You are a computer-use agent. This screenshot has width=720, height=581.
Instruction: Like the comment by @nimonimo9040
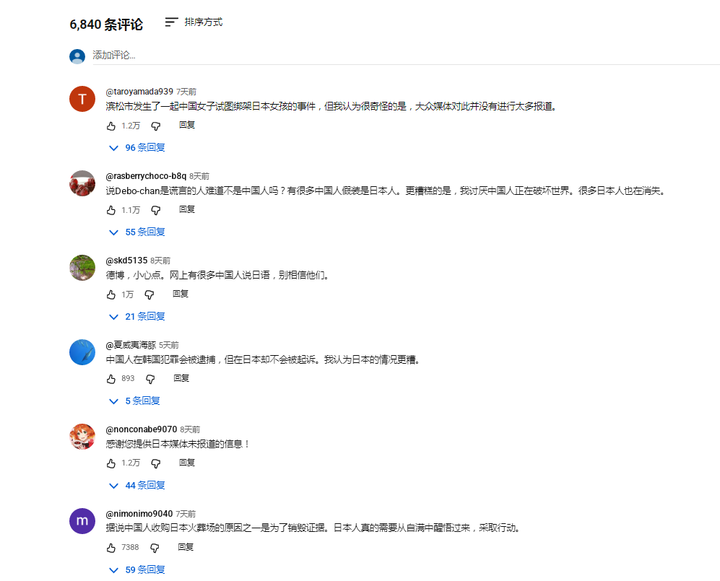pyautogui.click(x=111, y=548)
